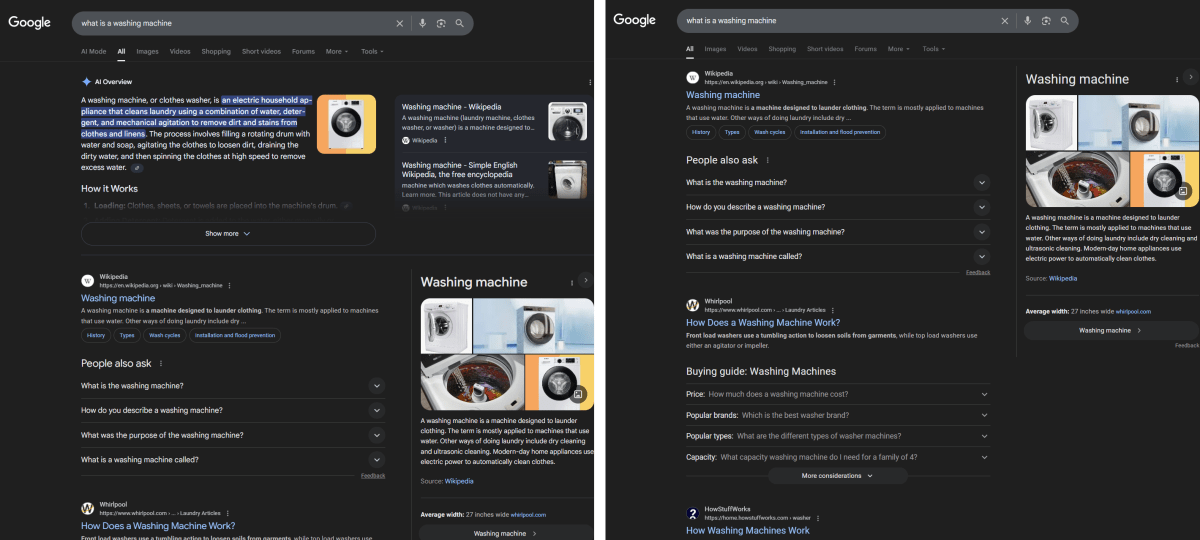1200x540 pixels.
Task: Start voice search in the right window
Action: click(x=1027, y=21)
